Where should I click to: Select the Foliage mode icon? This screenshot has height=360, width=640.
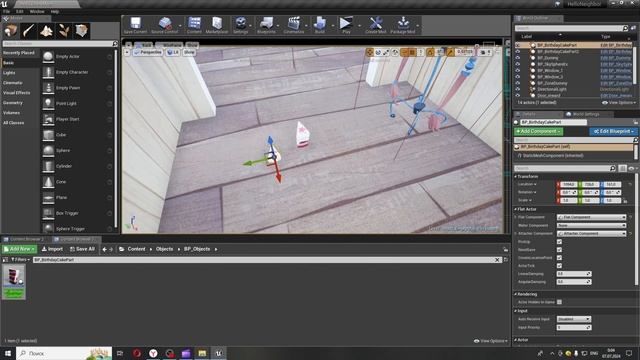(x=64, y=31)
